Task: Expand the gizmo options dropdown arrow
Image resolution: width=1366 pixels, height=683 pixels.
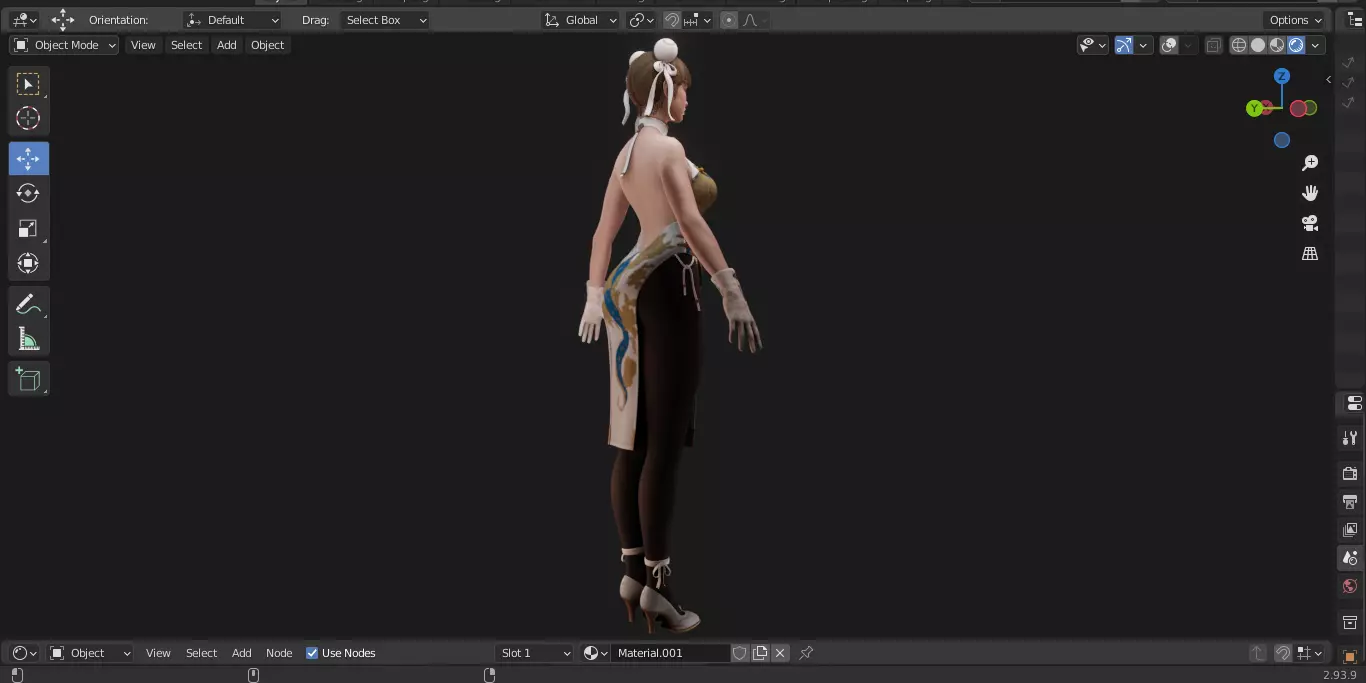Action: click(1143, 45)
